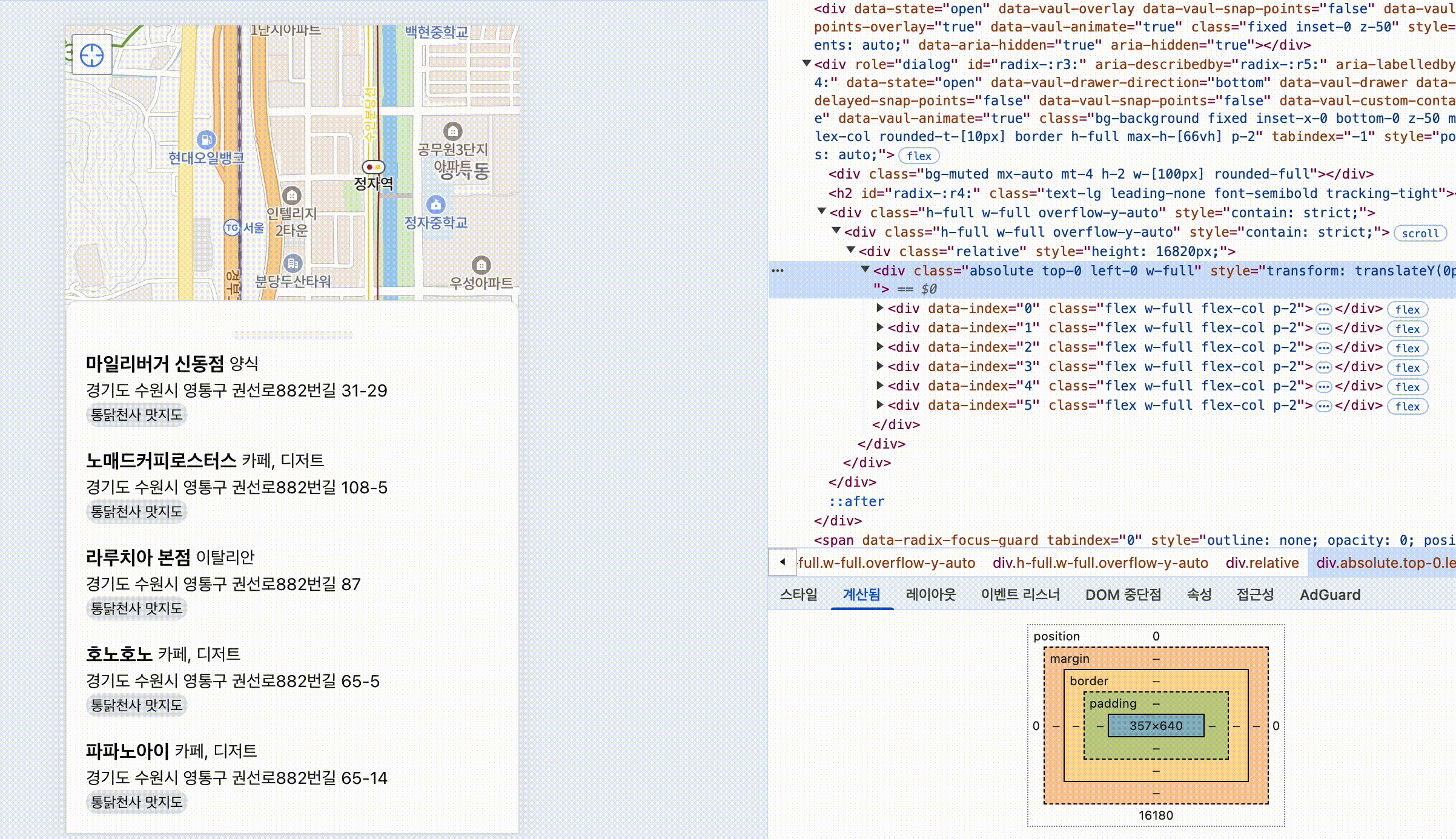Expand the data-index="2" div node
1456x839 pixels.
click(x=880, y=347)
